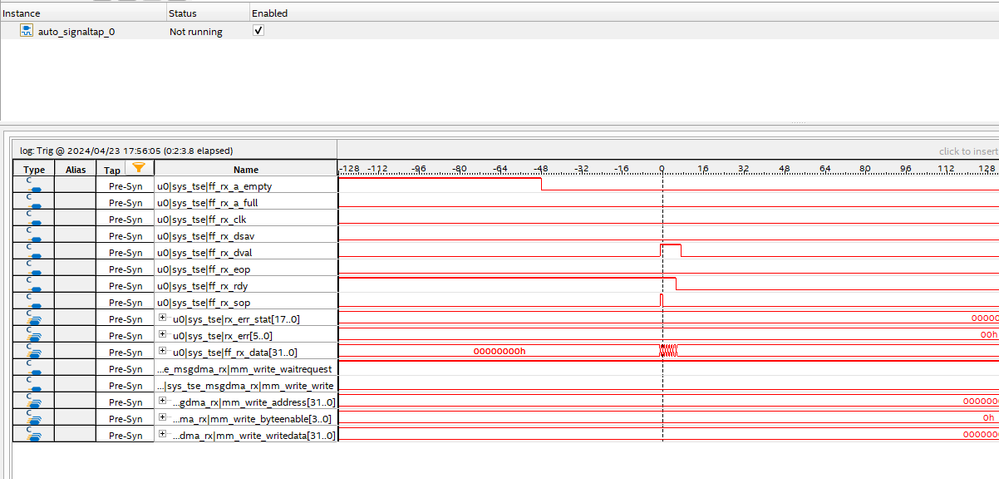Expand the rx_err_stat[17..0] bus

pos(162,317)
